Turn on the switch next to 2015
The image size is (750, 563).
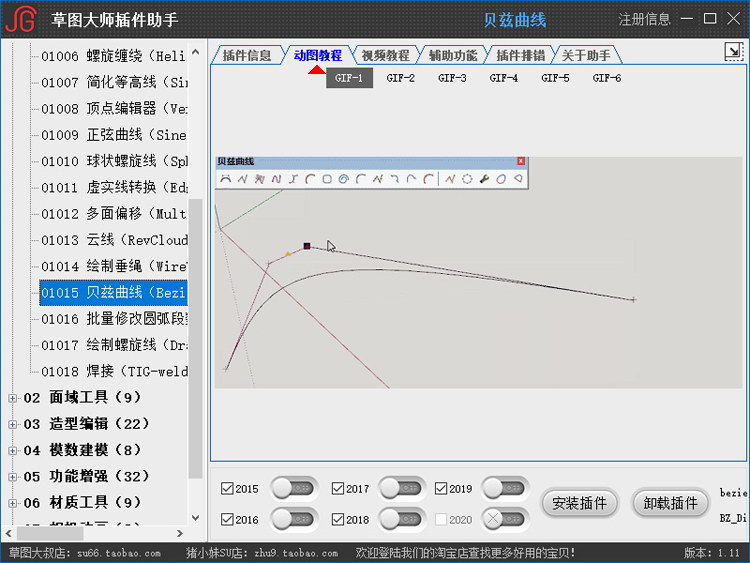coord(294,488)
